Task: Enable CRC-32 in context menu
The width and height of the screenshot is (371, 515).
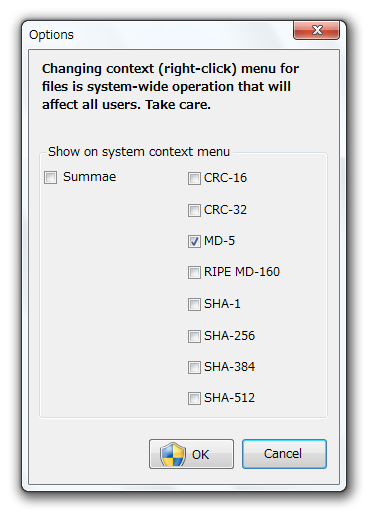Action: tap(194, 210)
